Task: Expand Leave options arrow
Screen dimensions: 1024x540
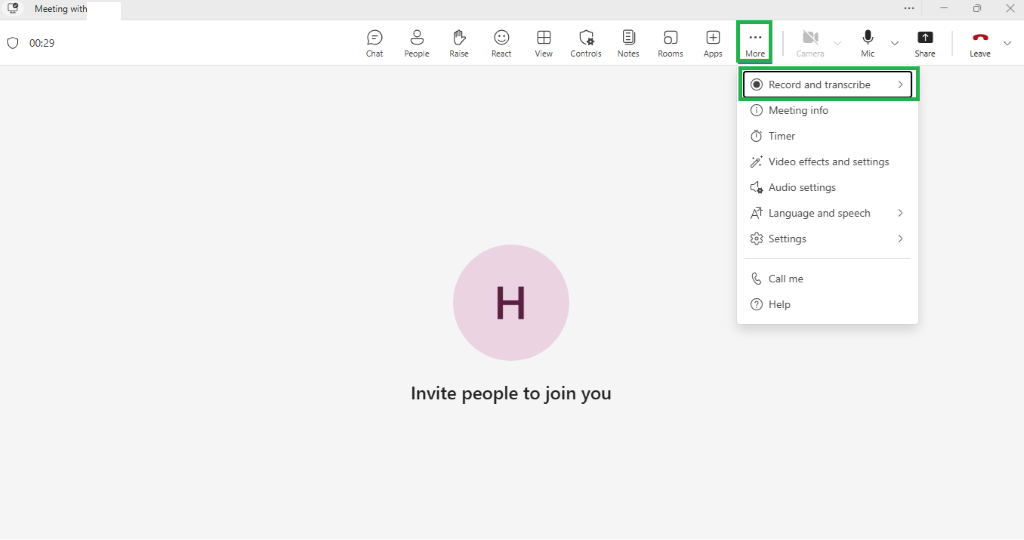Action: pos(1007,44)
